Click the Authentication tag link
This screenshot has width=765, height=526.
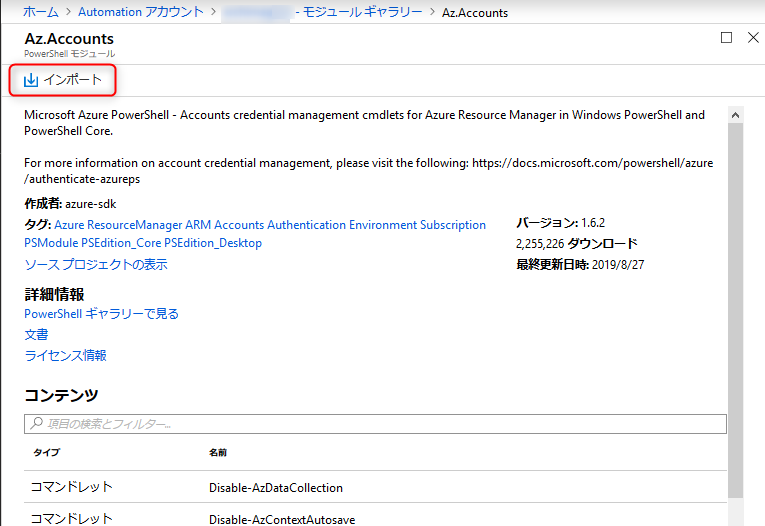point(306,225)
